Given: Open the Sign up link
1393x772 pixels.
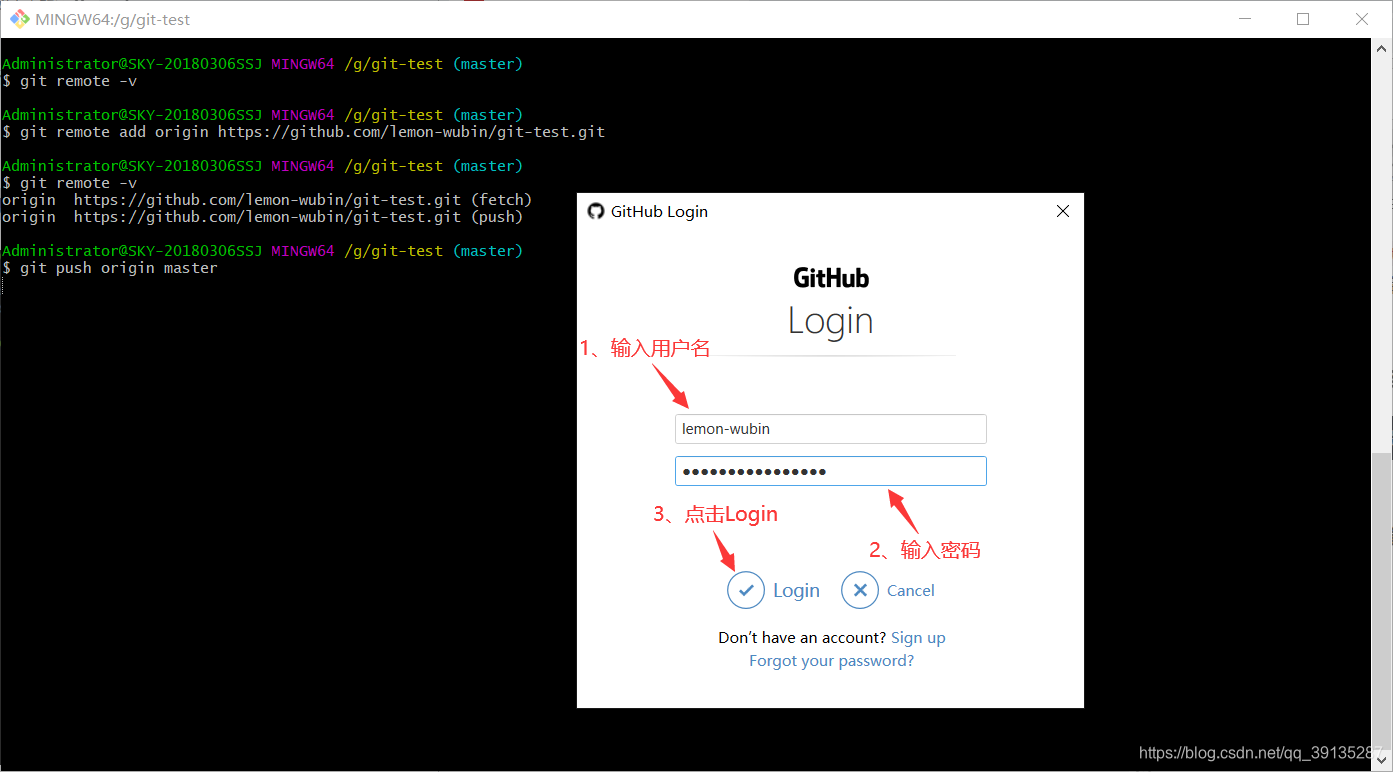Looking at the screenshot, I should pos(918,638).
